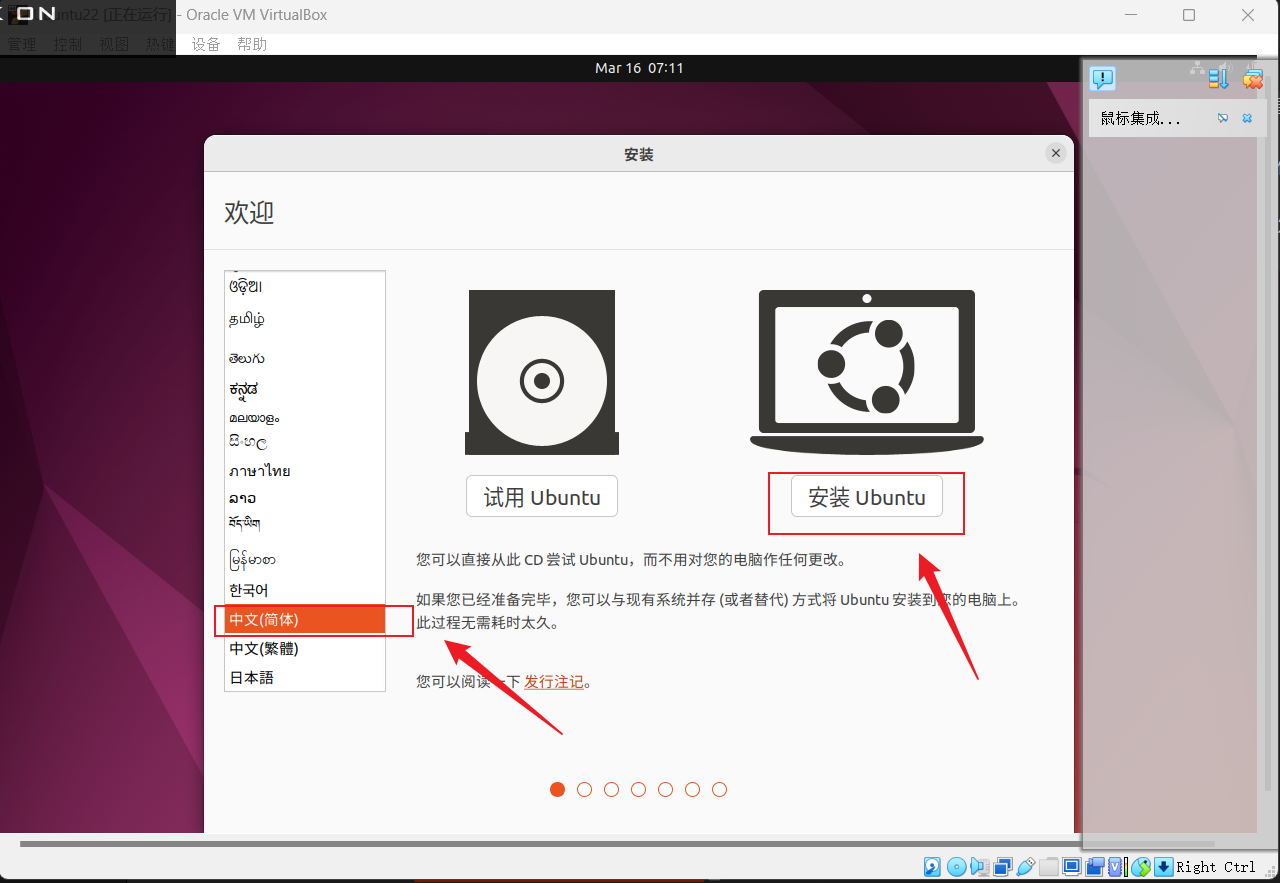Click the horizontal scrollbar below the VM display
Screen dimensions: 1280x883
pyautogui.click(x=617, y=844)
